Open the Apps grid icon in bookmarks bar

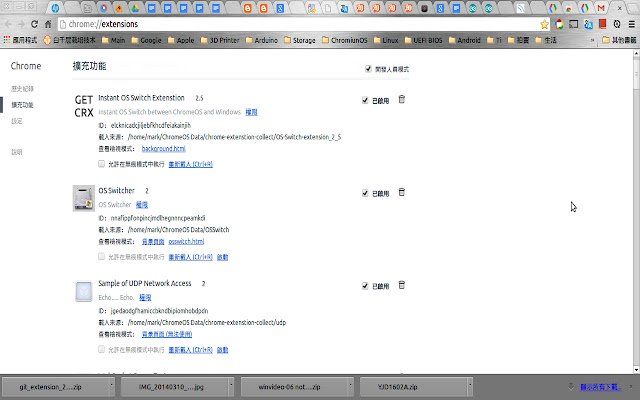tap(7, 40)
